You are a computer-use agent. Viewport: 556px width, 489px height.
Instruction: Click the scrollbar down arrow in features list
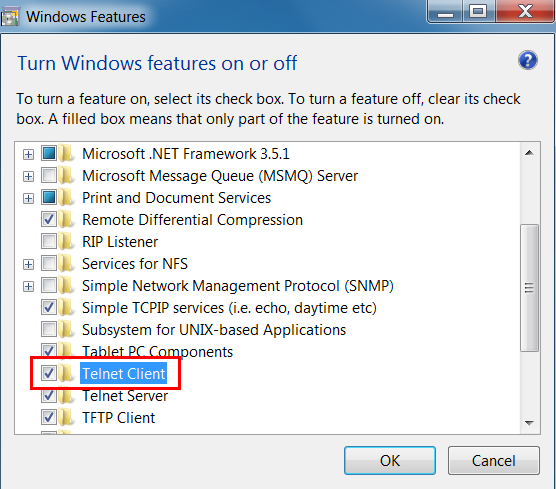(529, 423)
